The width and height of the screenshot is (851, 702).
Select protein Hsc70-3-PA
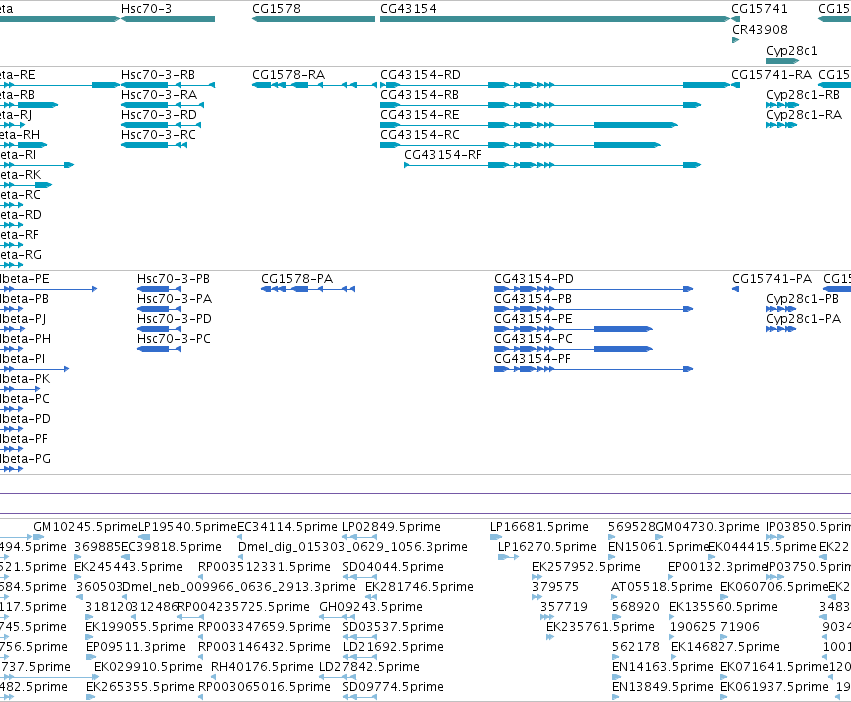pyautogui.click(x=158, y=309)
